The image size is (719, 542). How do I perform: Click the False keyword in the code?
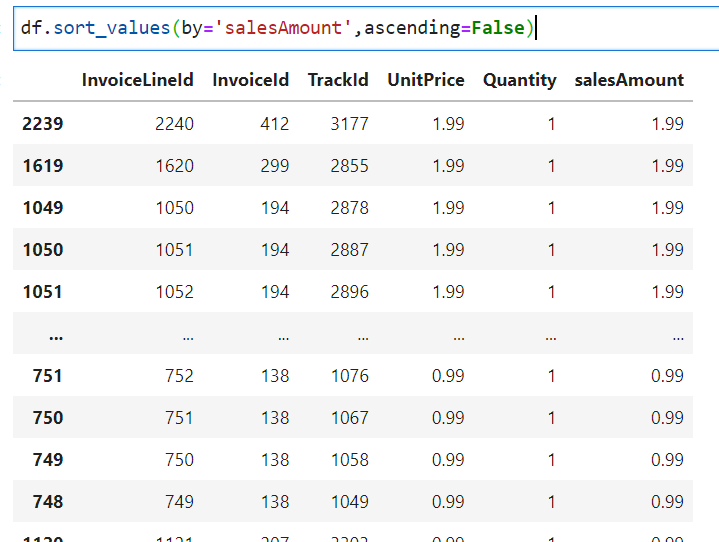pyautogui.click(x=498, y=28)
